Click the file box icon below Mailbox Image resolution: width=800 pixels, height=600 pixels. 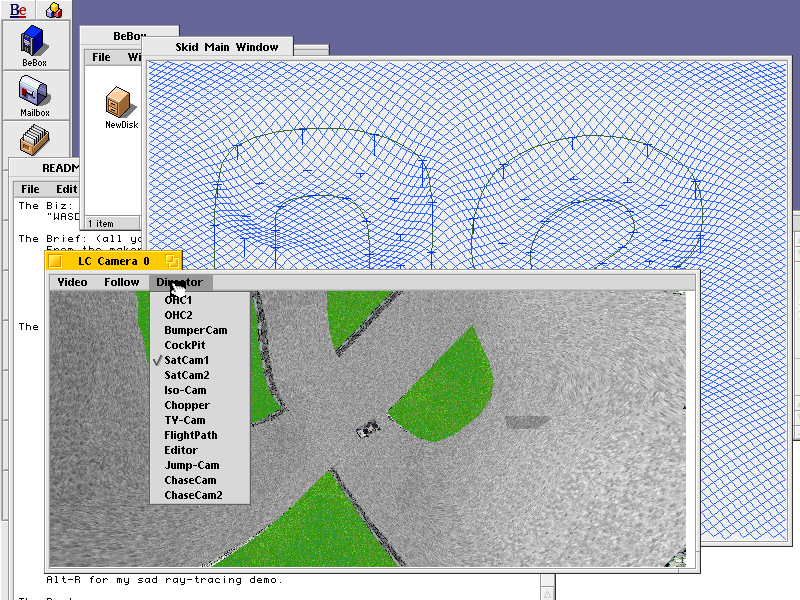[x=35, y=139]
